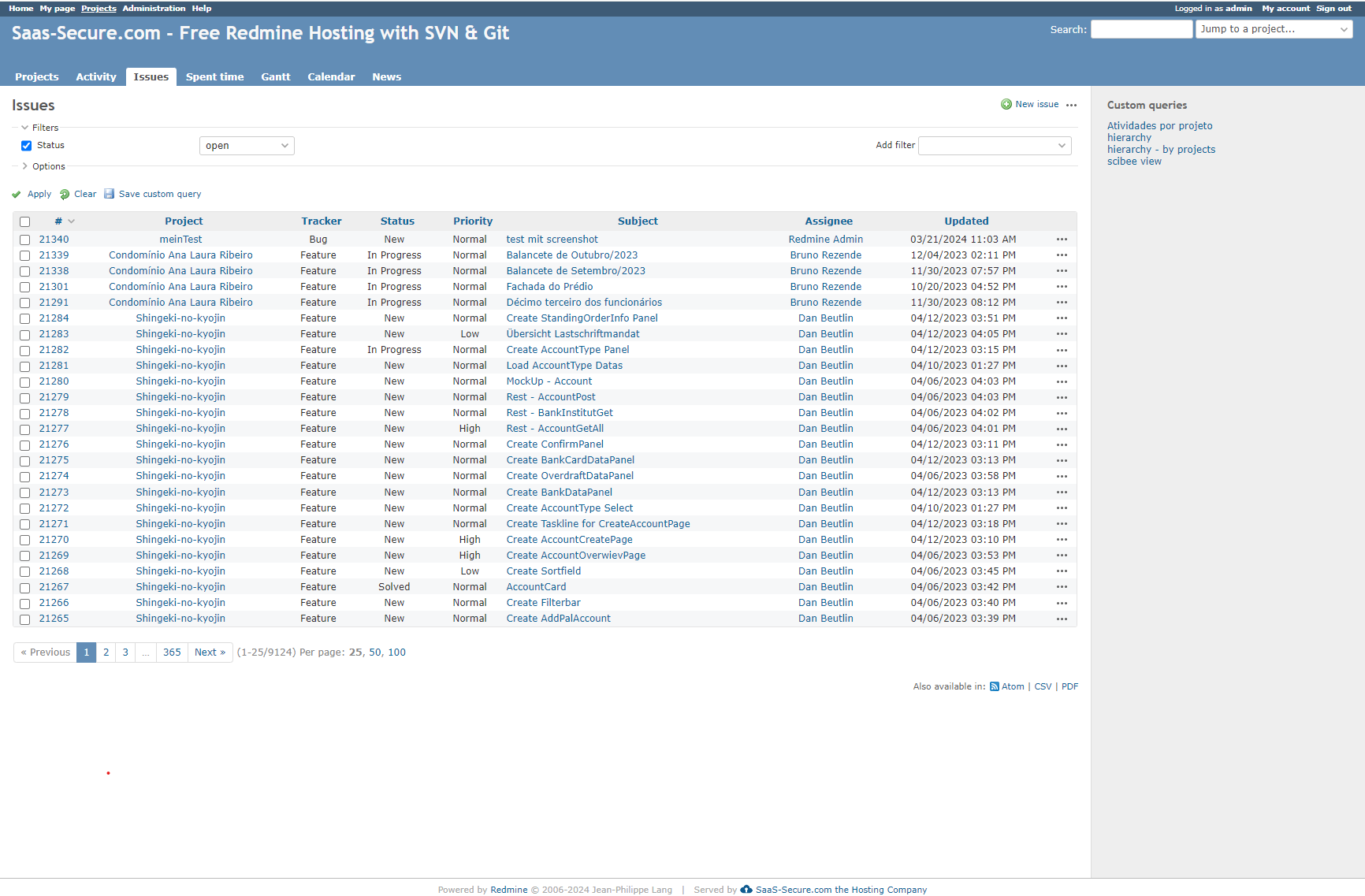Open 'hierarchy - by projects' custom query
1365x896 pixels.
(x=1161, y=150)
